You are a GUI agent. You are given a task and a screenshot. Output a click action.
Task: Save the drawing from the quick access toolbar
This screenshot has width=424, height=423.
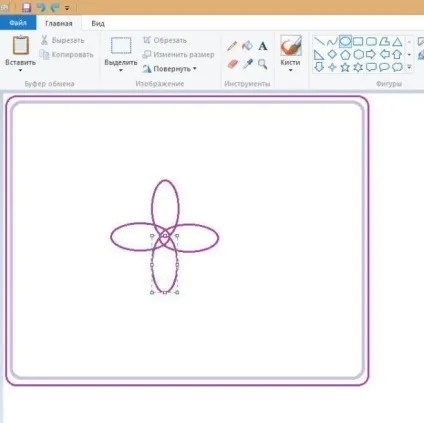coord(26,7)
